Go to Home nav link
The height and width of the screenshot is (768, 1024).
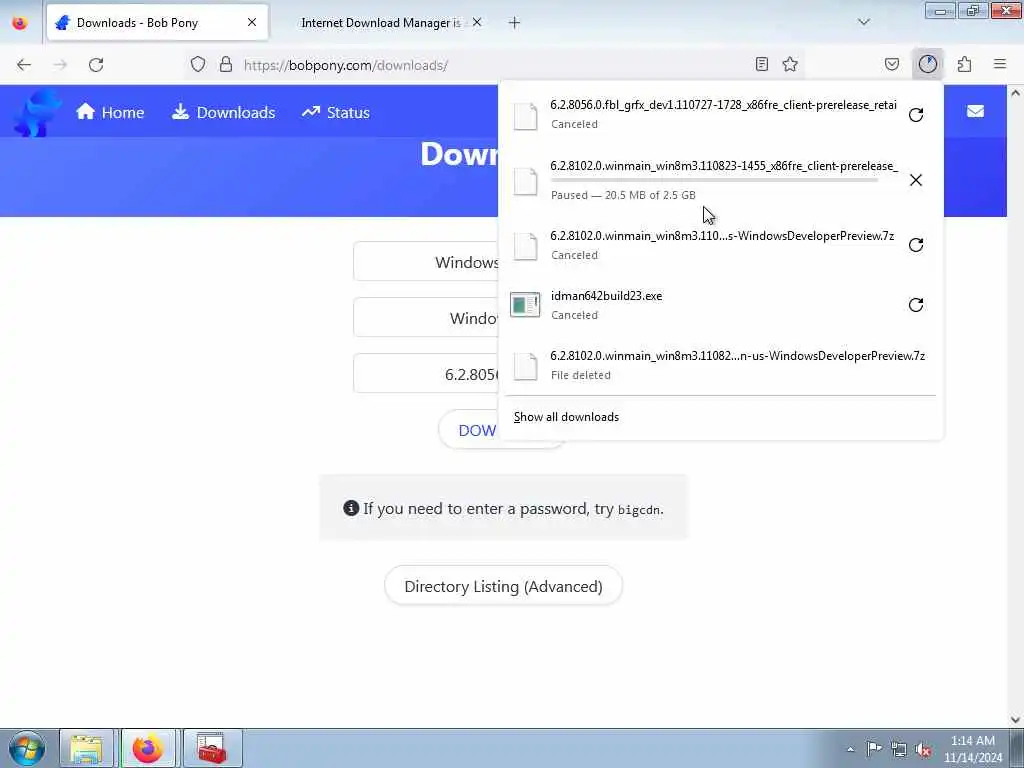click(x=110, y=112)
